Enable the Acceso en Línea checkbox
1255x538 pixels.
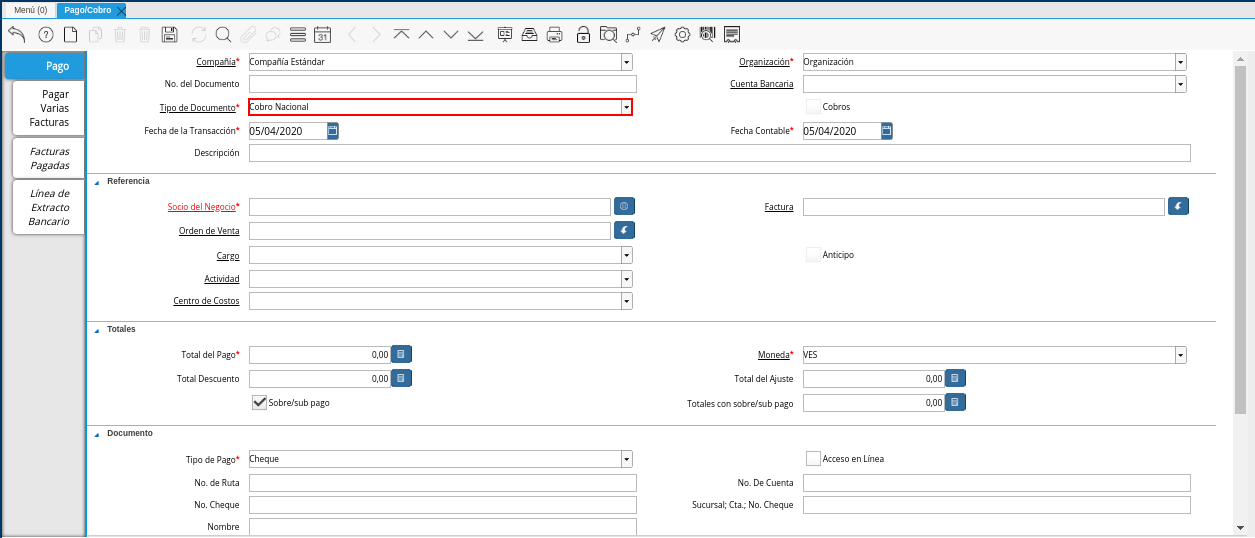tap(813, 459)
